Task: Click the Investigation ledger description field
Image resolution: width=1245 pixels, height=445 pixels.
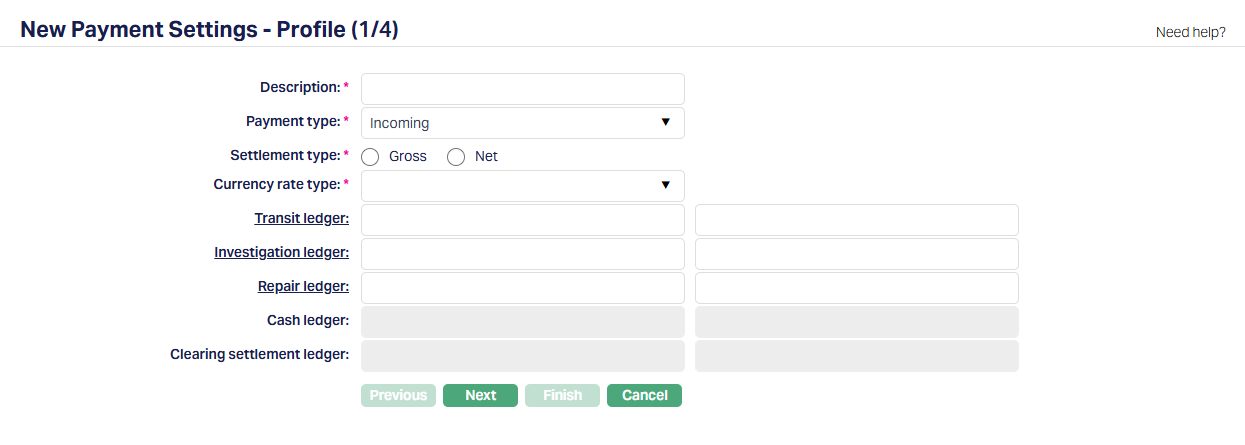Action: tap(856, 254)
